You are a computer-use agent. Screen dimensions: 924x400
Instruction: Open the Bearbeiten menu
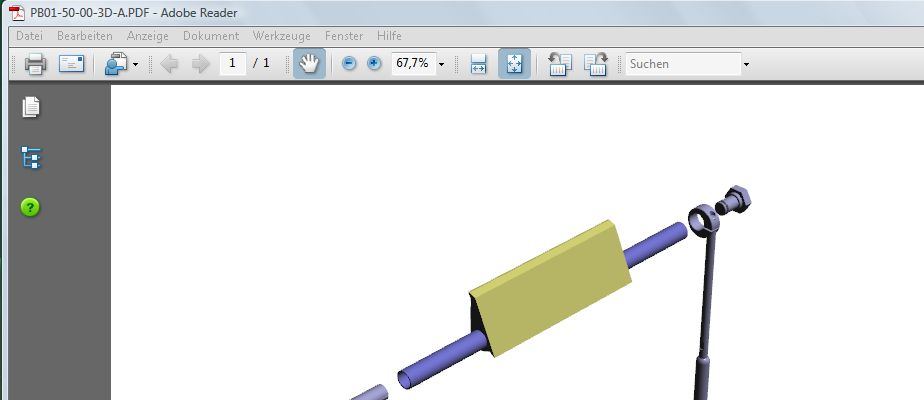click(x=85, y=36)
